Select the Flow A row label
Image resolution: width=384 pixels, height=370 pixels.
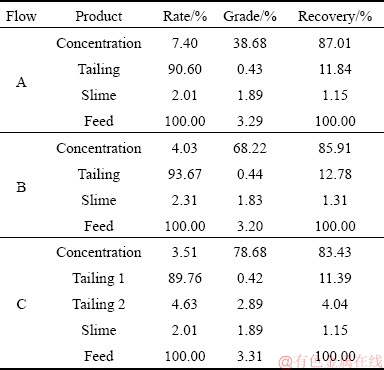coord(21,82)
